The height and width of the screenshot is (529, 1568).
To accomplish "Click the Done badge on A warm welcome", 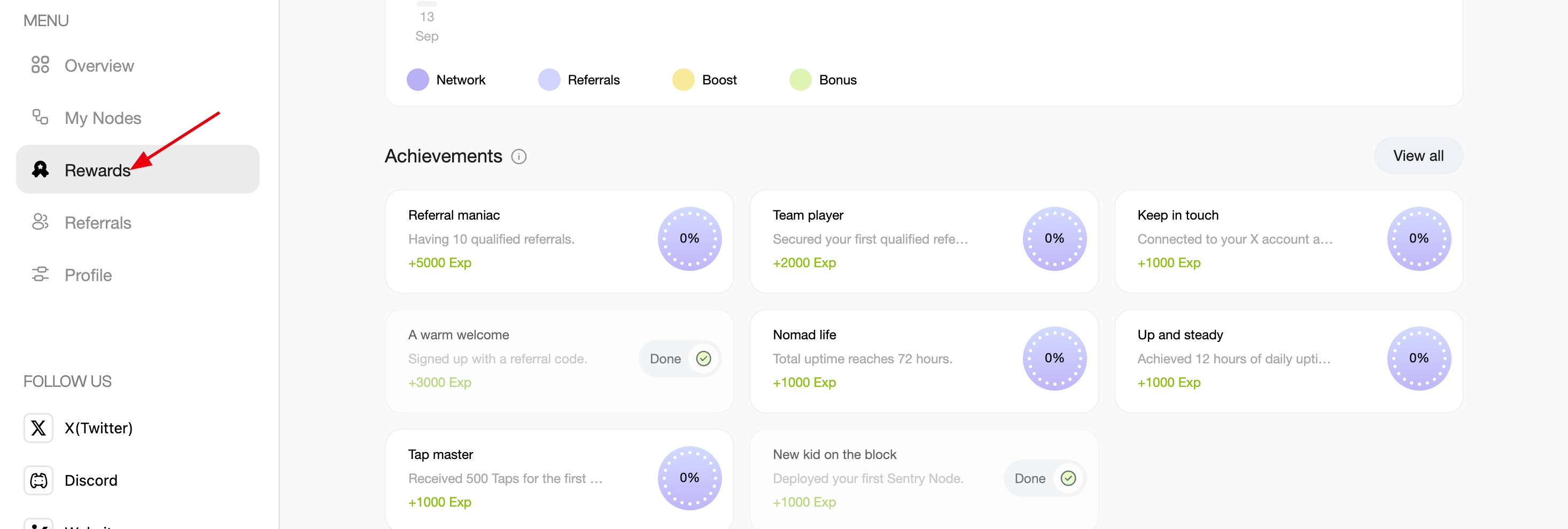I will click(679, 359).
